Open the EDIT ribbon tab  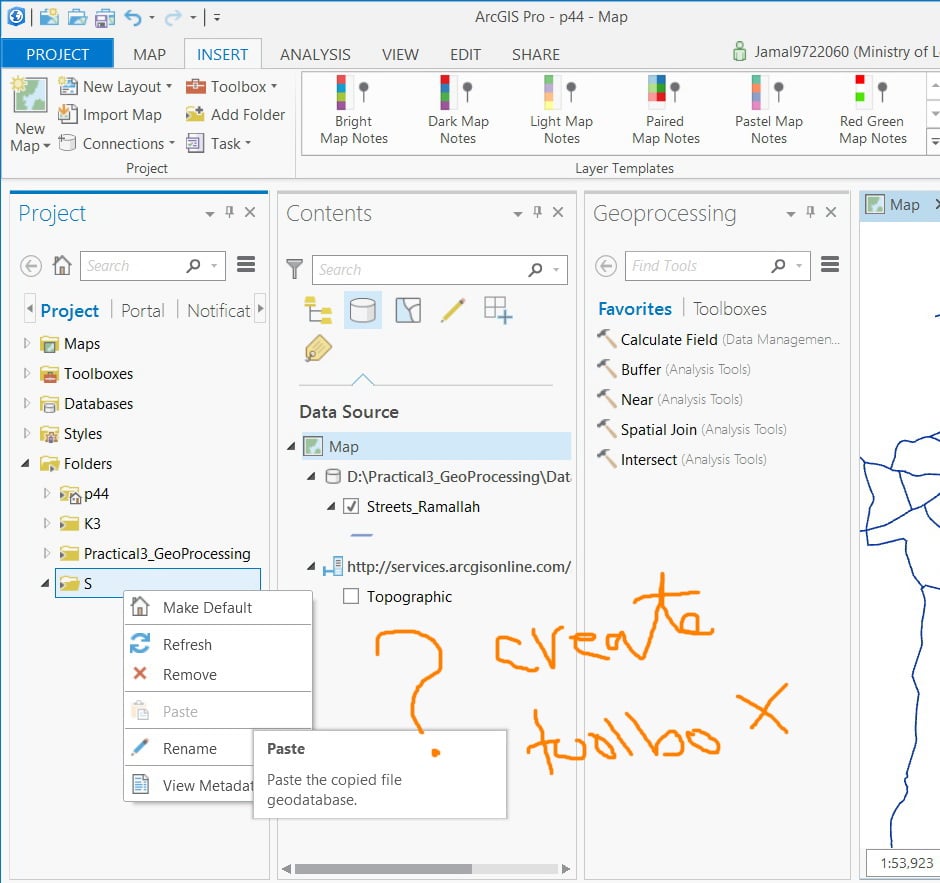coord(465,54)
